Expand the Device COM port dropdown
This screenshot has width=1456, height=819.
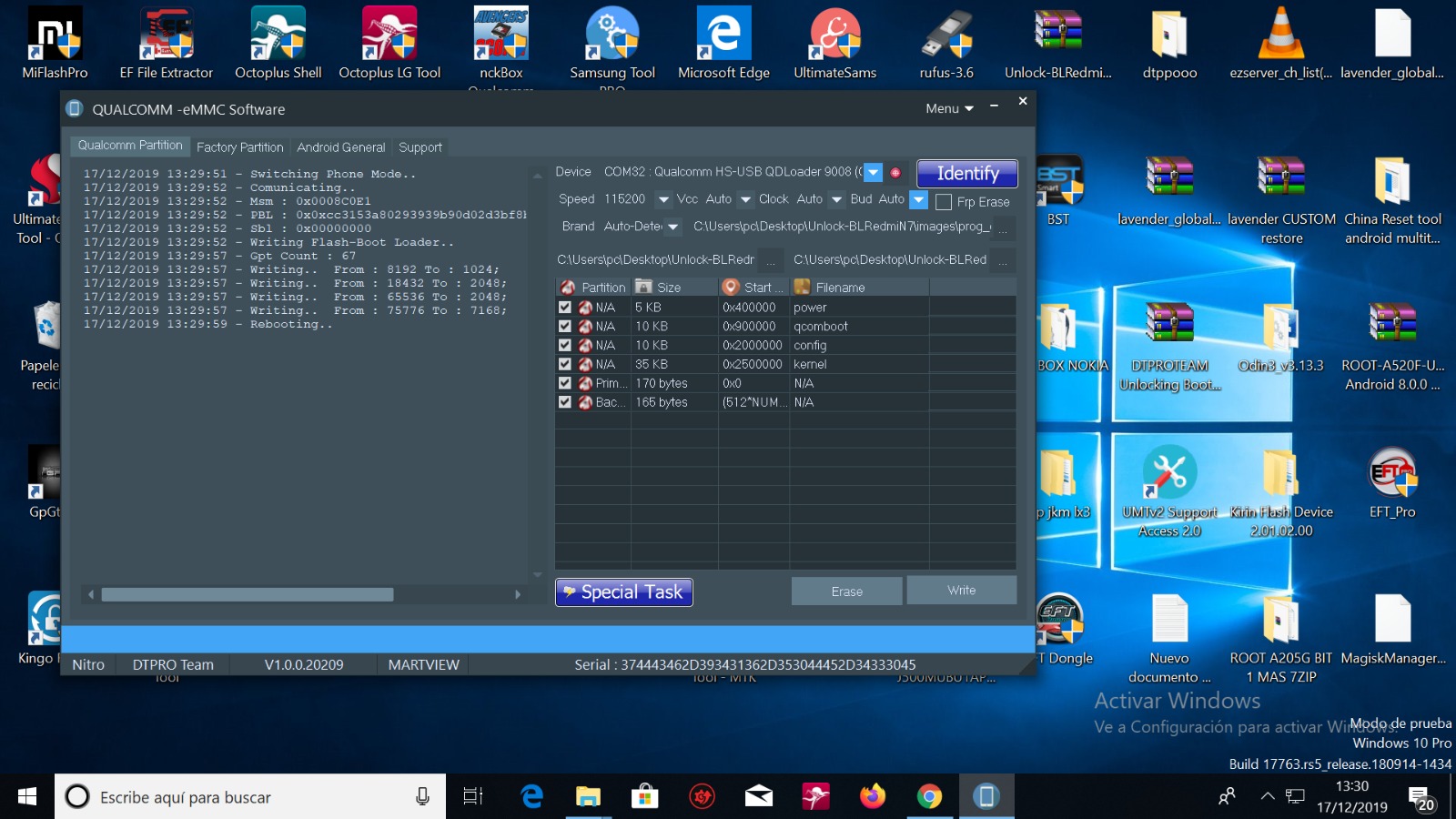873,172
